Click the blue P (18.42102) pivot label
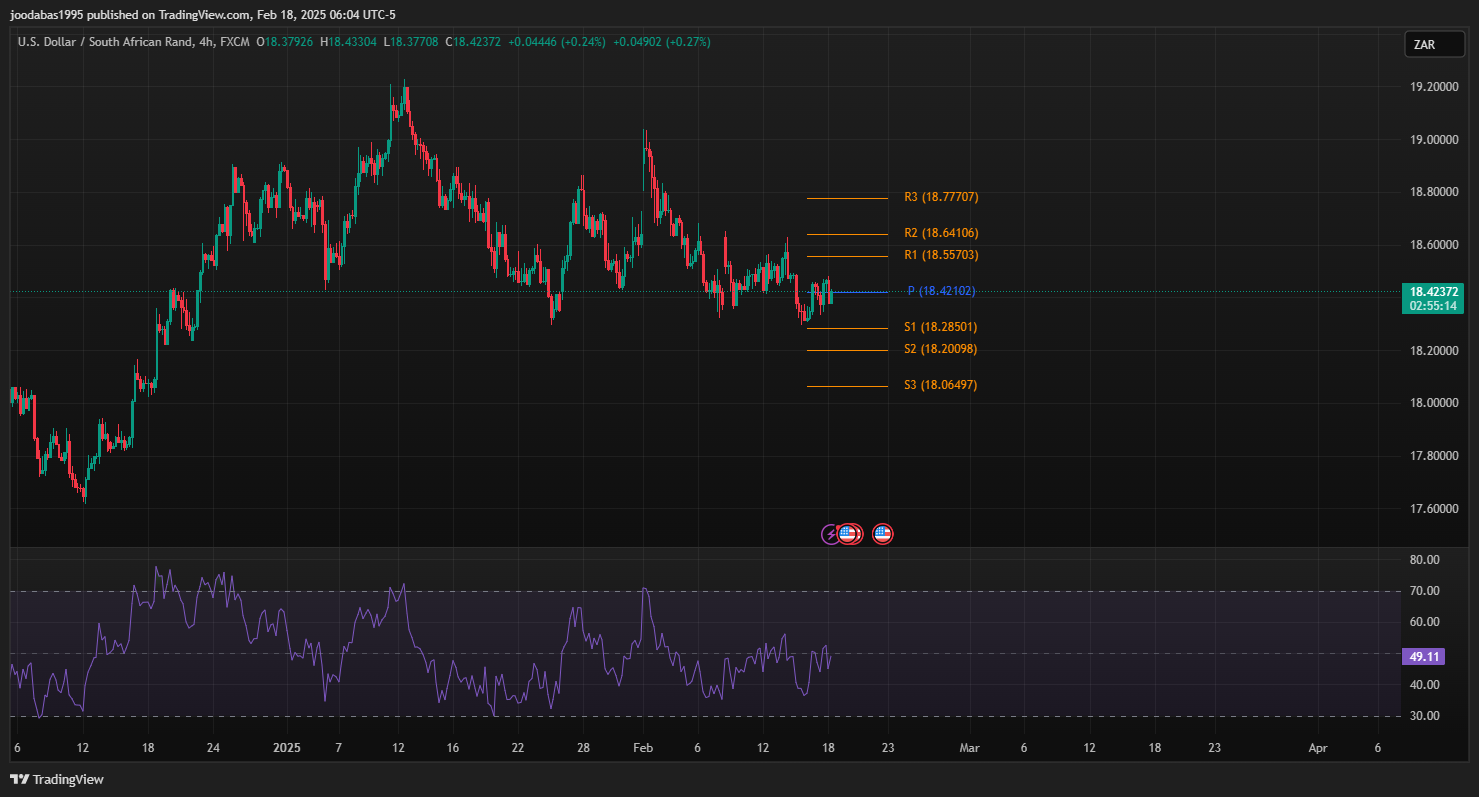Screen dimensions: 1479x797 pyautogui.click(x=940, y=291)
